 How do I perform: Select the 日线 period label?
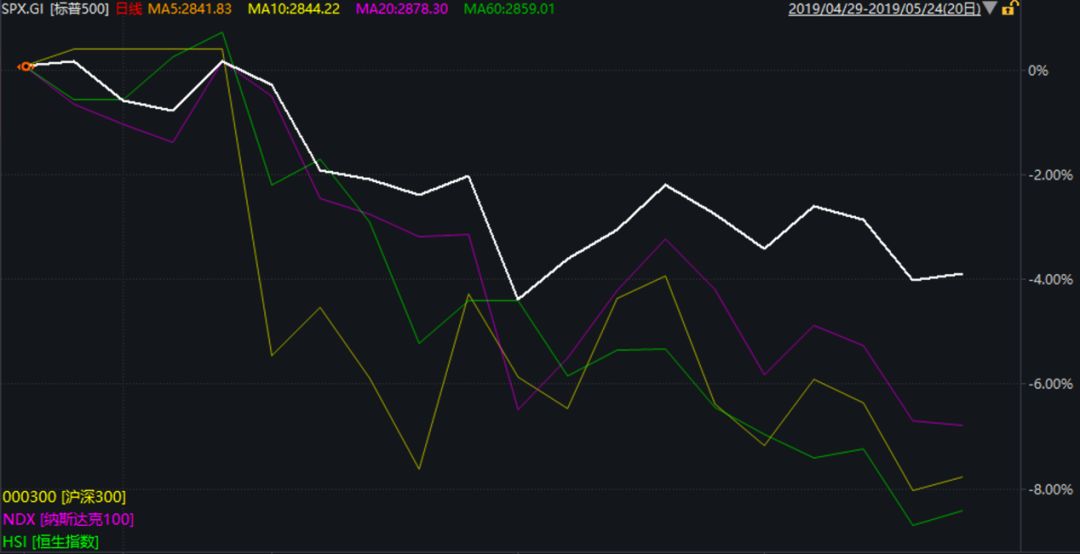(128, 9)
